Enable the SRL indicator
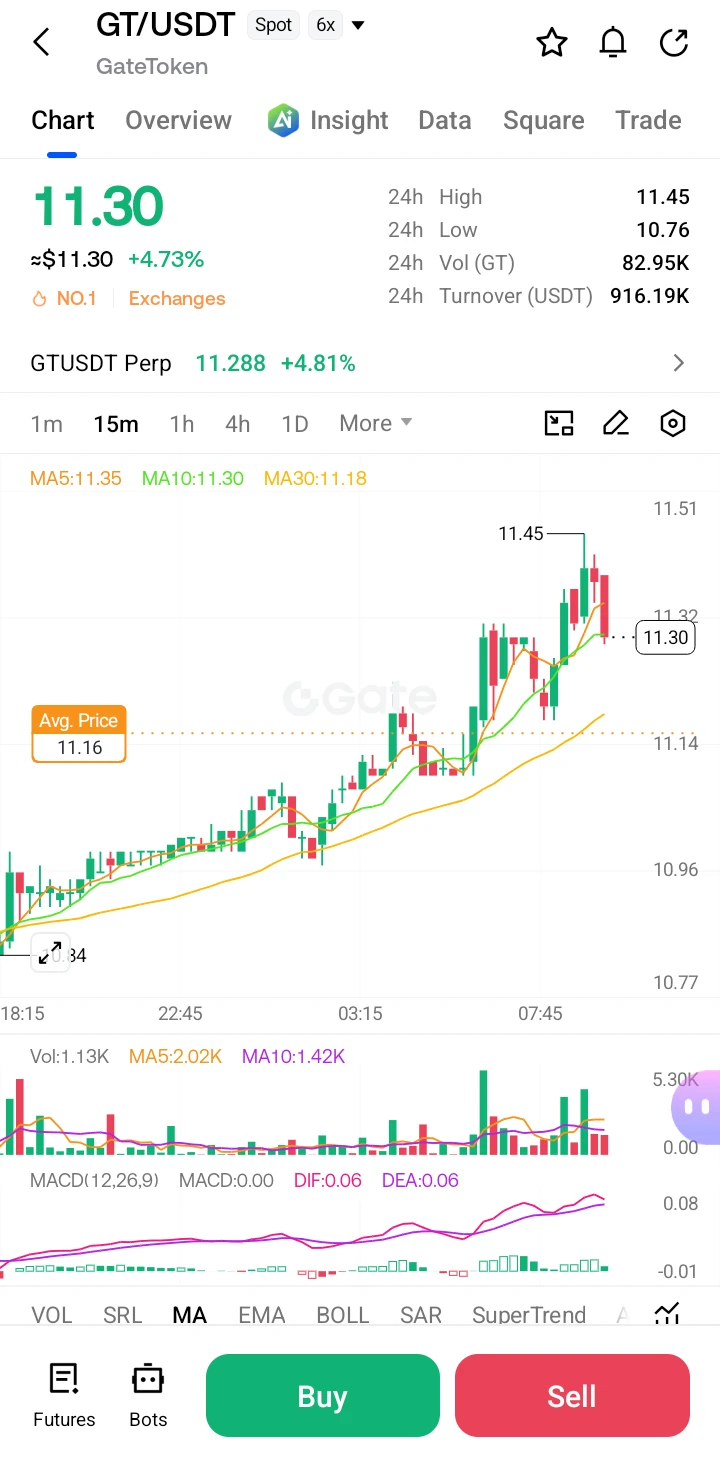The image size is (720, 1467). tap(123, 1314)
